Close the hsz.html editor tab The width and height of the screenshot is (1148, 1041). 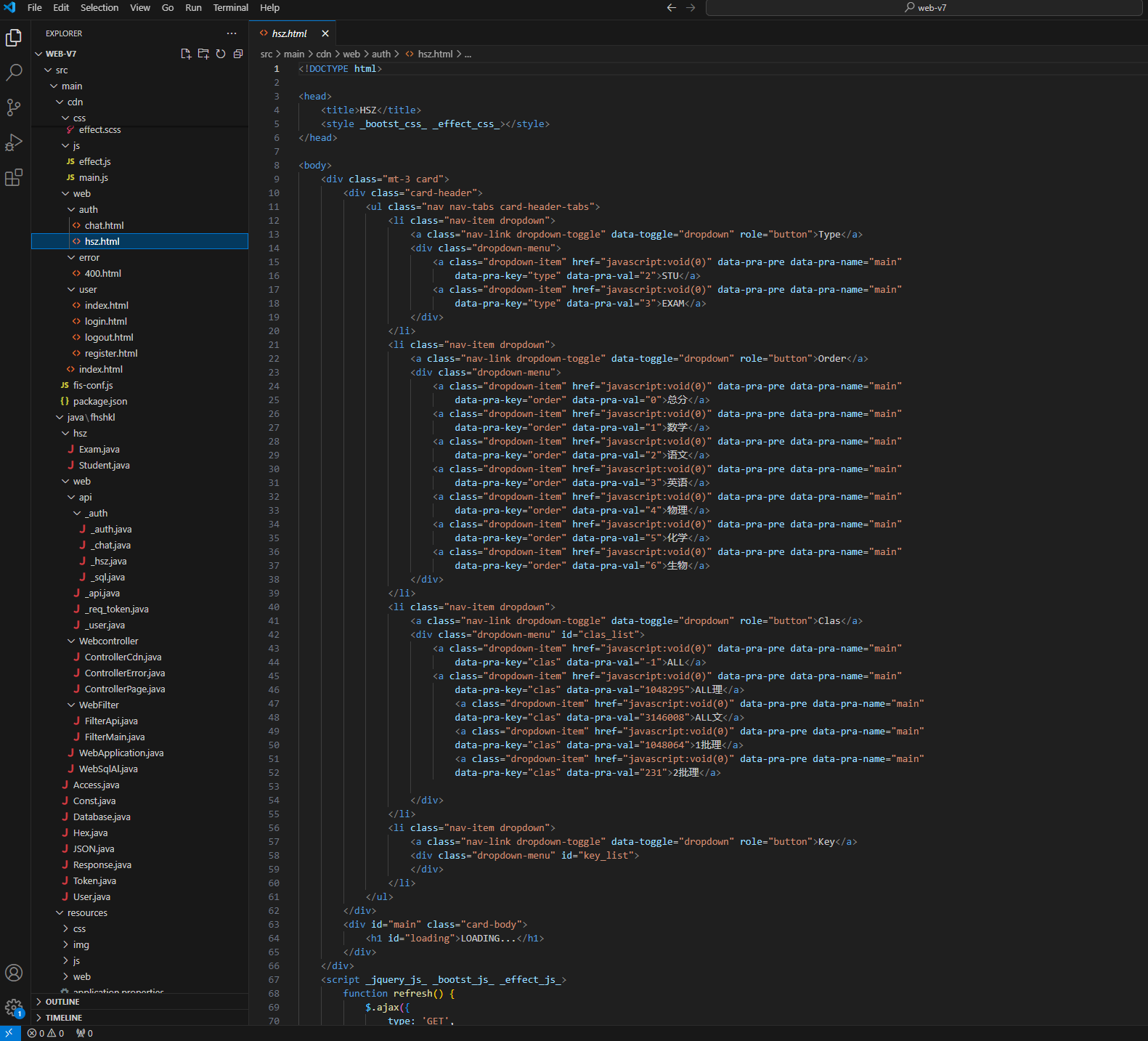[325, 33]
